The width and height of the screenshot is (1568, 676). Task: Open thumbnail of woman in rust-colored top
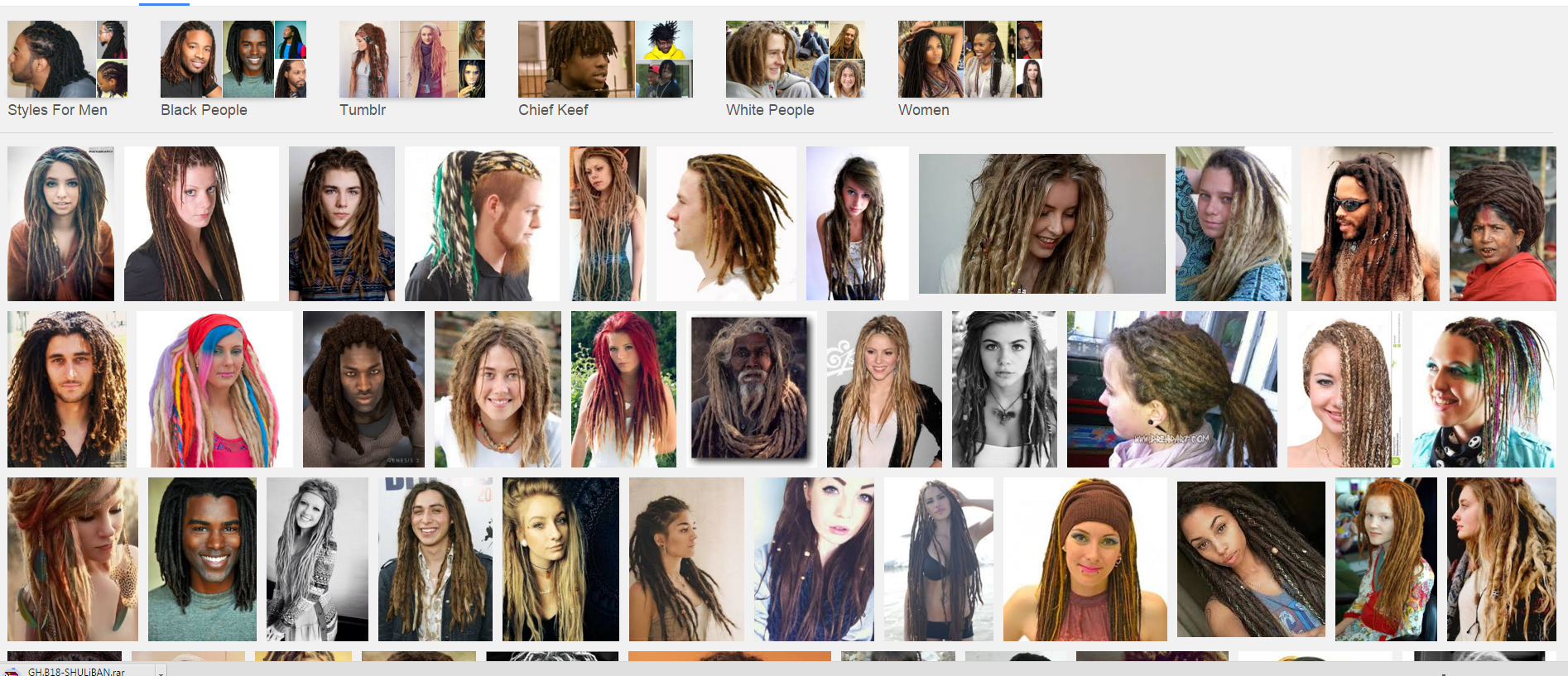(x=60, y=223)
